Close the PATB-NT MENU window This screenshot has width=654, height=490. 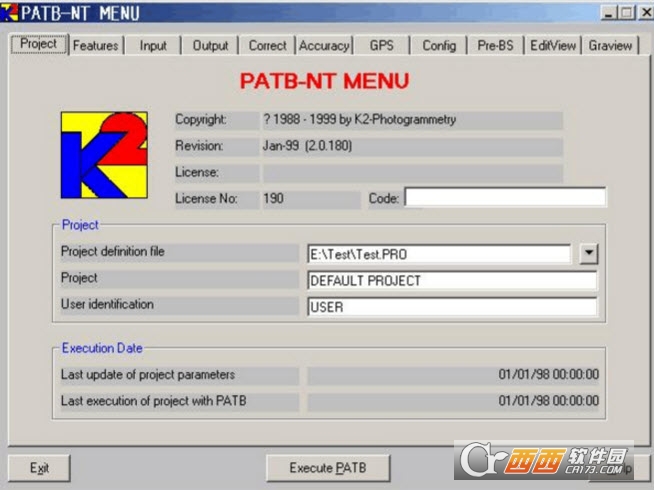(x=646, y=13)
